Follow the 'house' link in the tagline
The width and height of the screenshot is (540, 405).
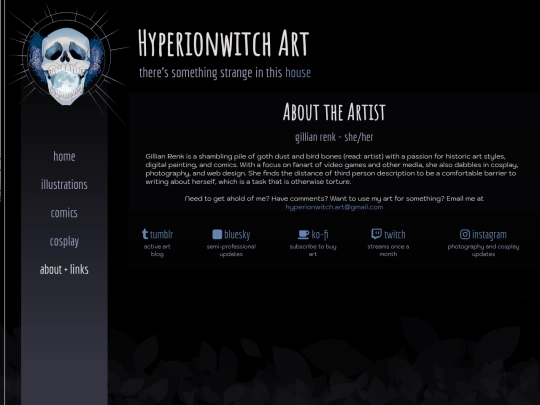click(x=298, y=72)
